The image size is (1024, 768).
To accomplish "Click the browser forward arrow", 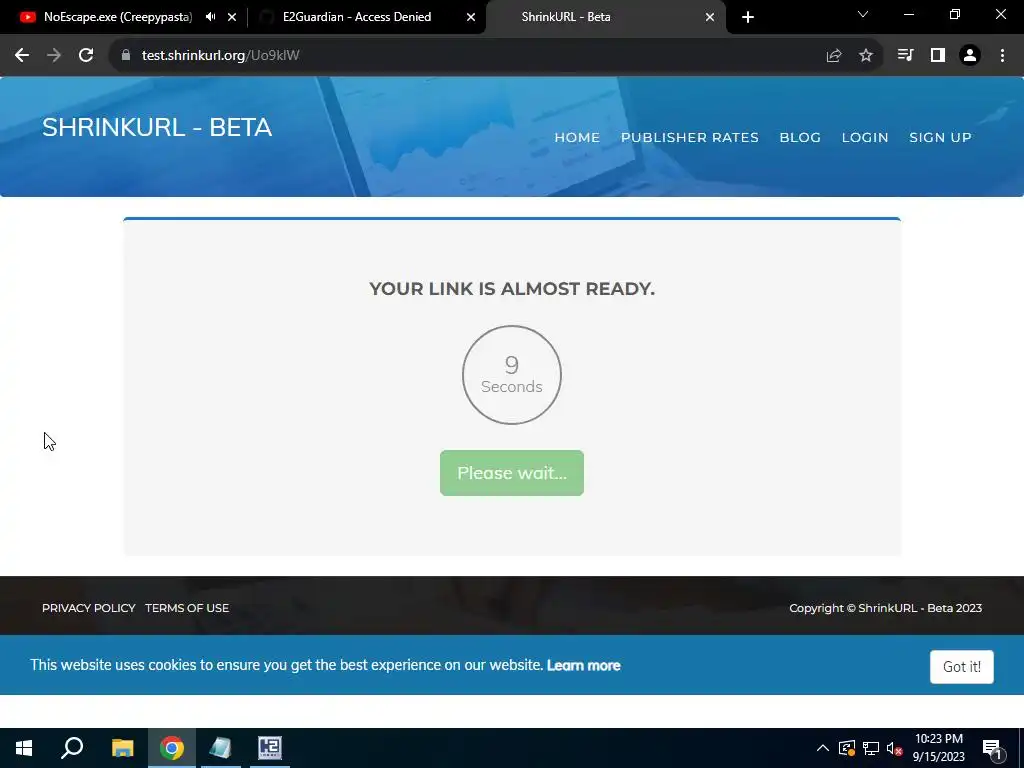I will (54, 56).
